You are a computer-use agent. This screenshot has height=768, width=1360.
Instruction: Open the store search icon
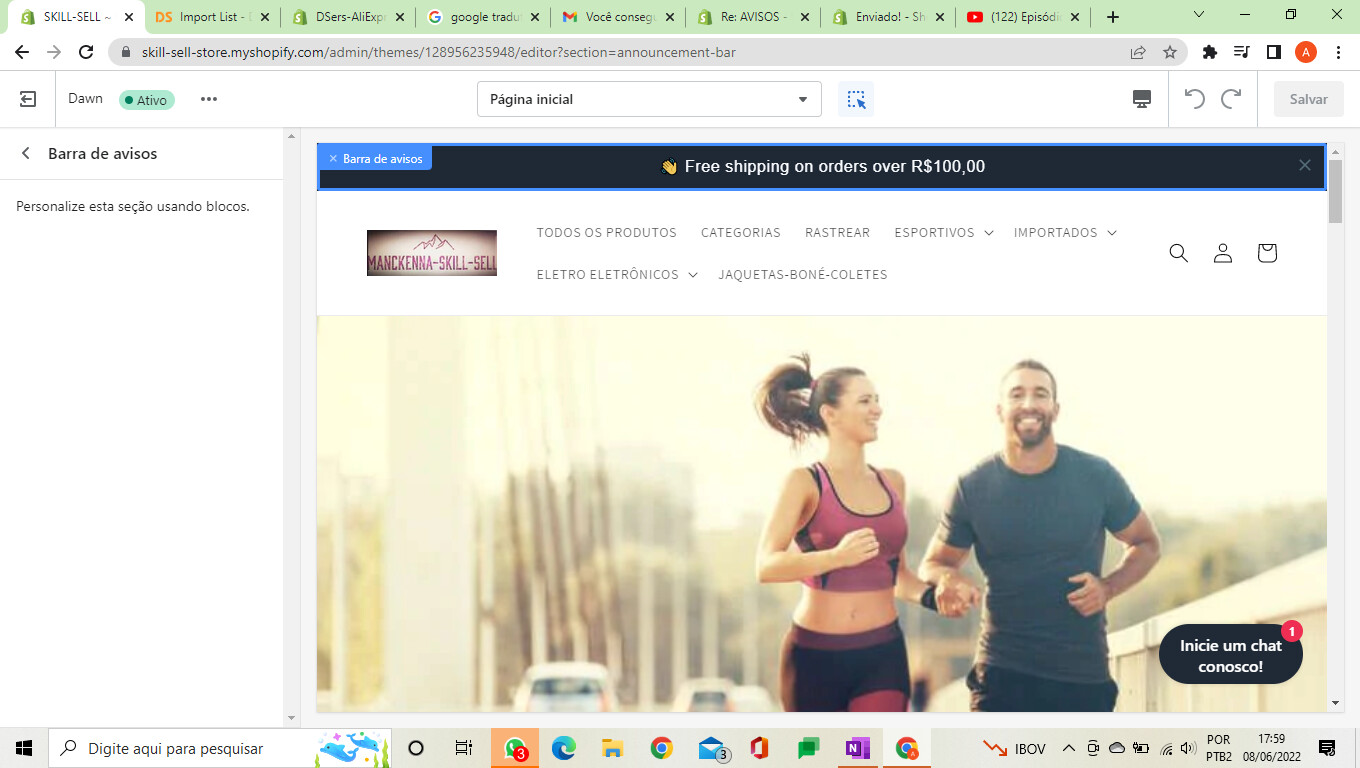[1179, 253]
